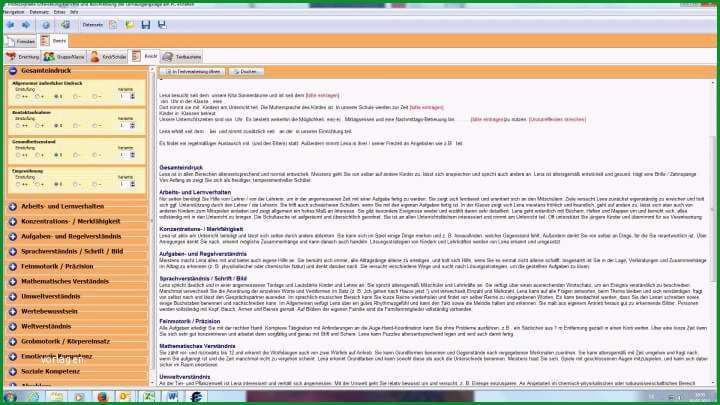Click the dark globe application icon on taskbar
The width and height of the screenshot is (720, 405).
point(196,397)
